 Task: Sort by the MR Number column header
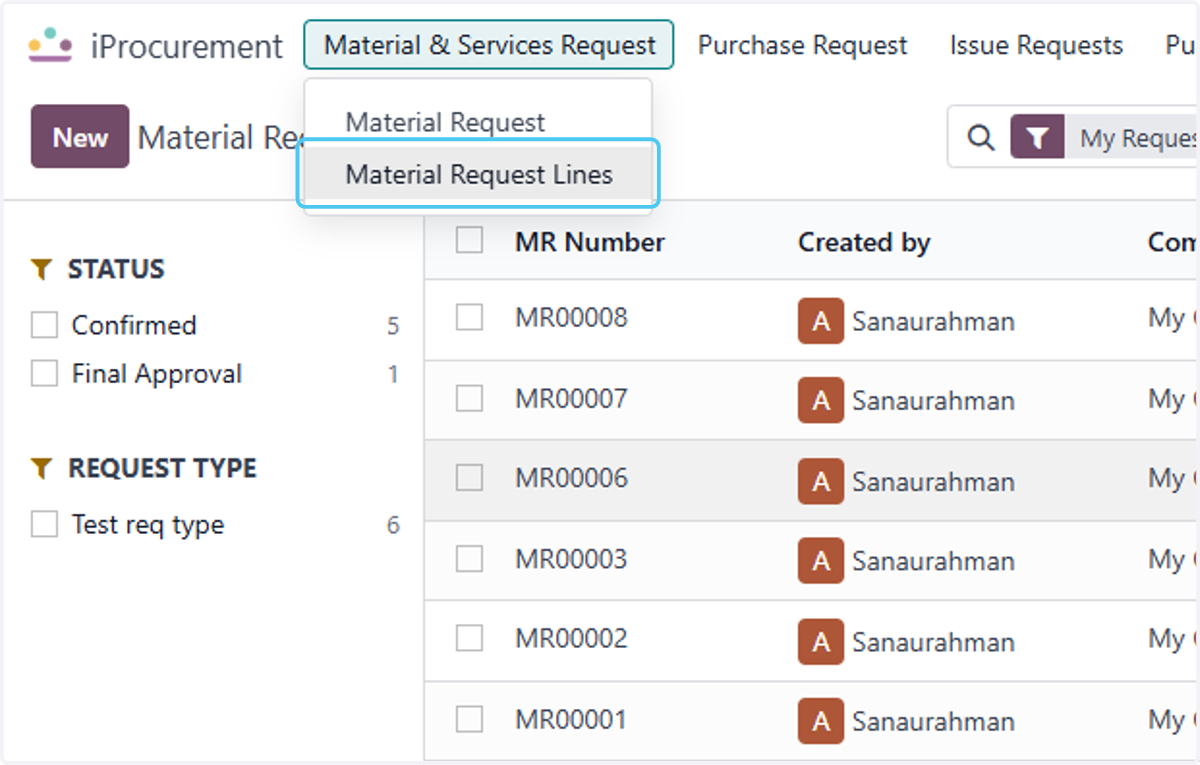[x=590, y=242]
